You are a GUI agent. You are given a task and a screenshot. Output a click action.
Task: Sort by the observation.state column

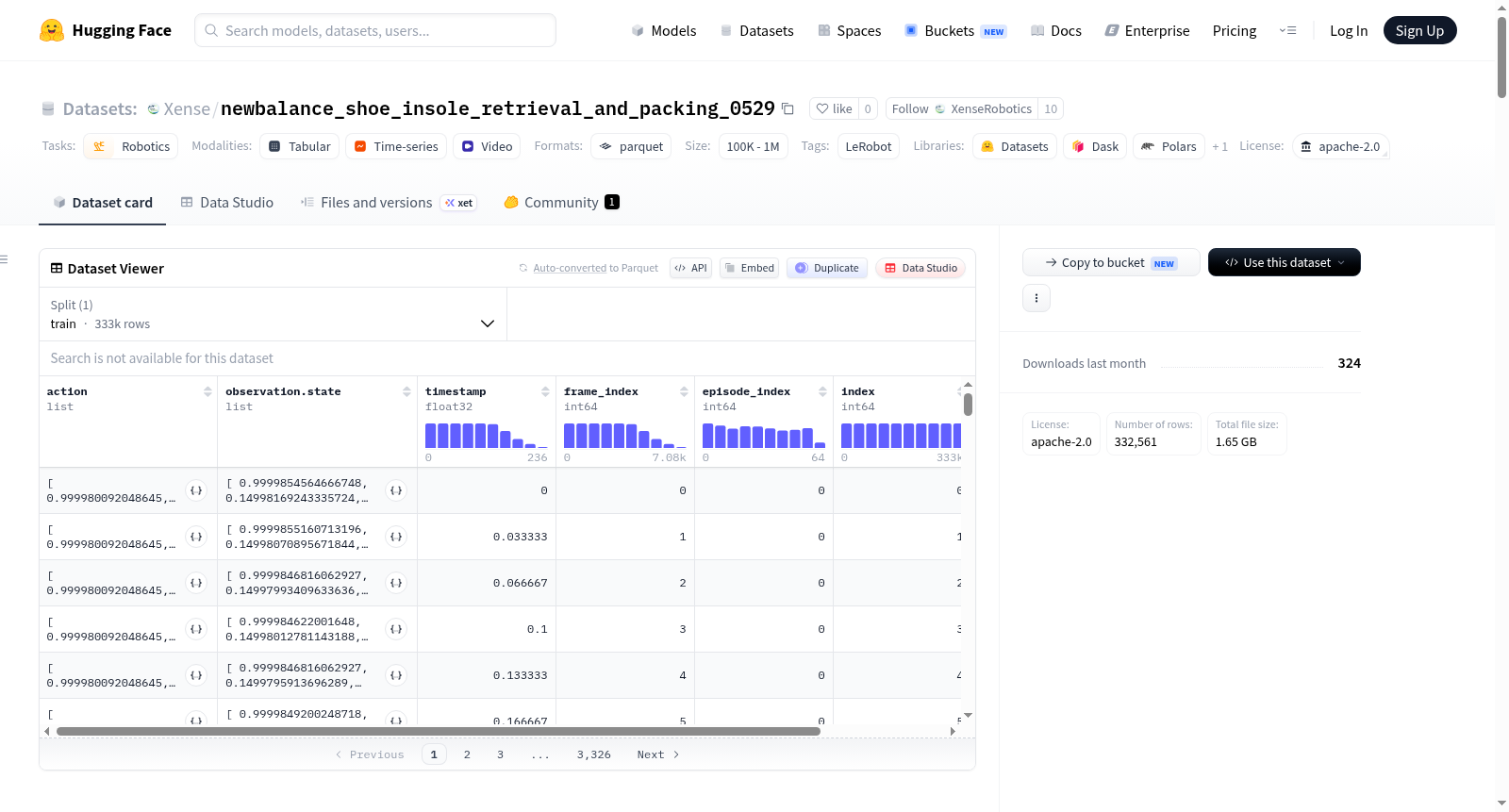click(x=406, y=391)
